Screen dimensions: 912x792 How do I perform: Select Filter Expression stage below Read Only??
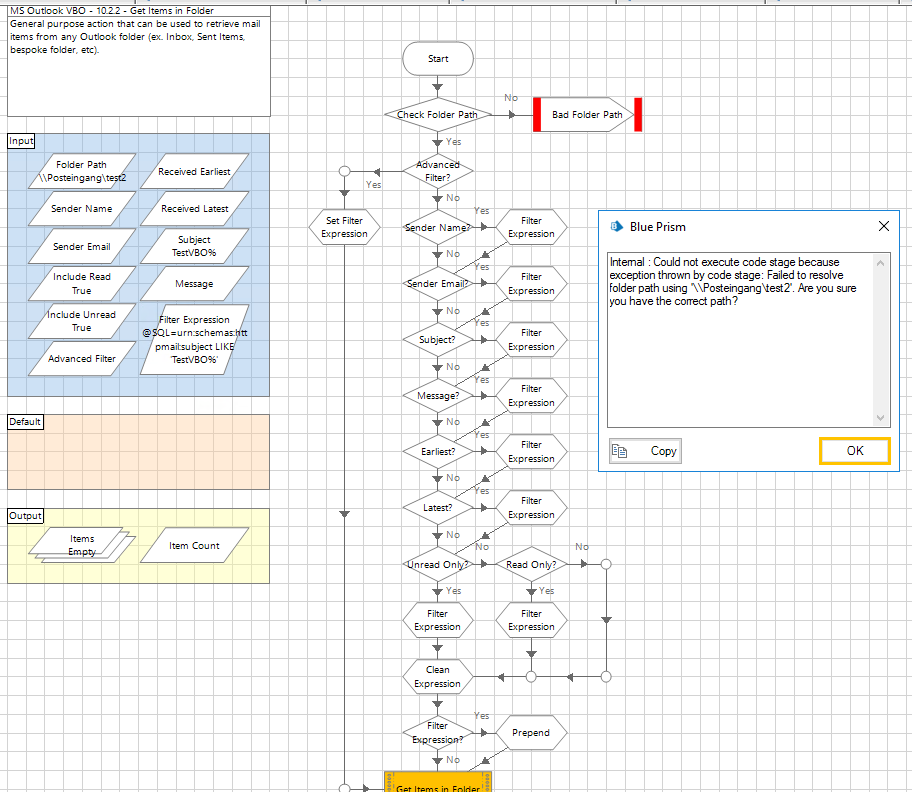531,620
